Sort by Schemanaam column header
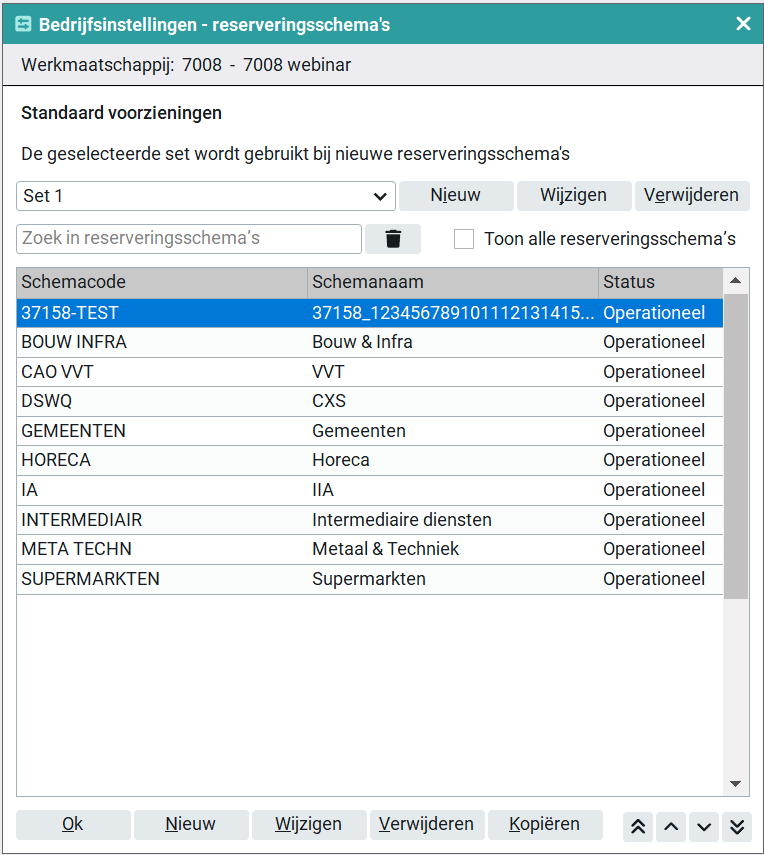 tap(452, 282)
